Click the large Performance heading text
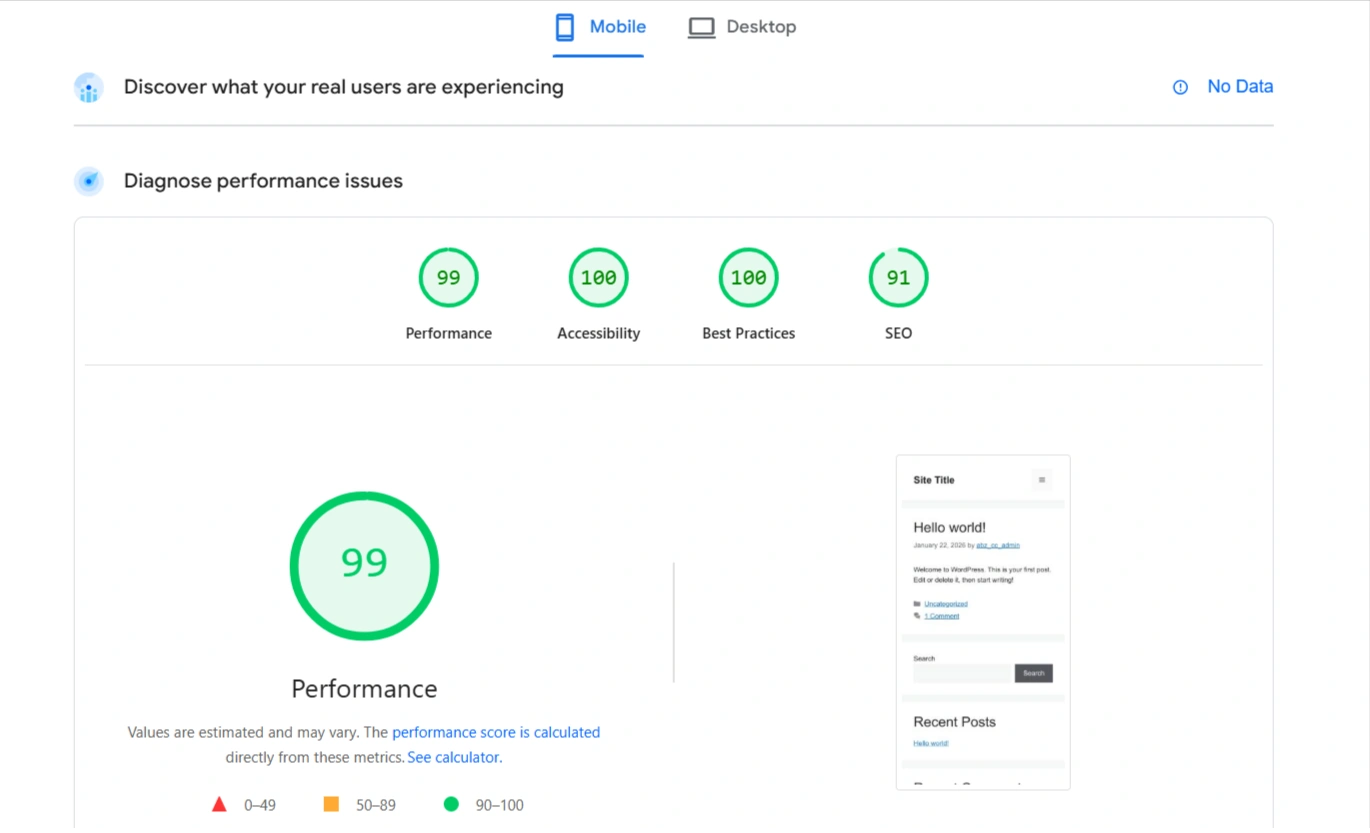This screenshot has height=833, width=1370. [364, 689]
